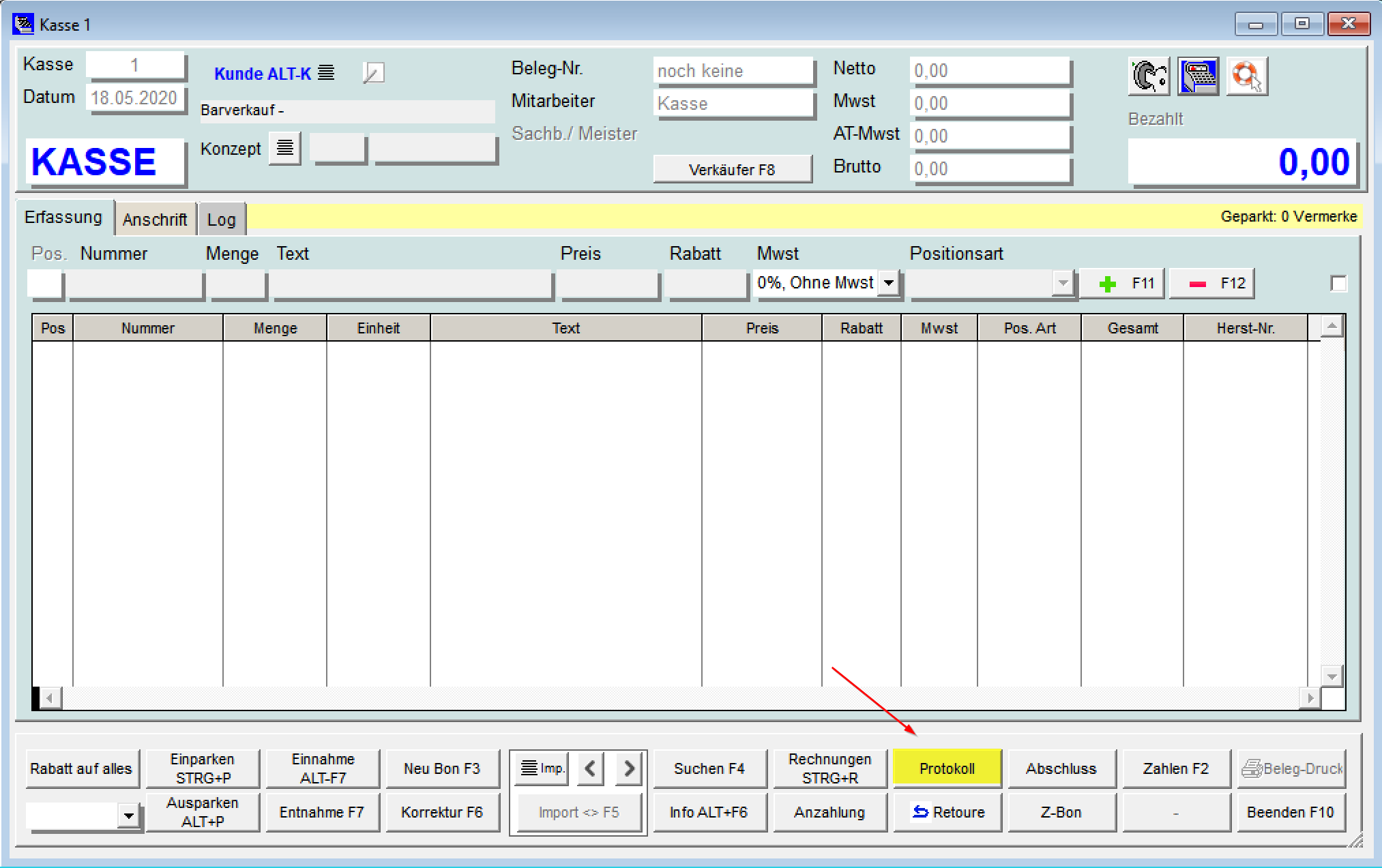Click the edit pencil icon next to Kunde

coord(374,72)
